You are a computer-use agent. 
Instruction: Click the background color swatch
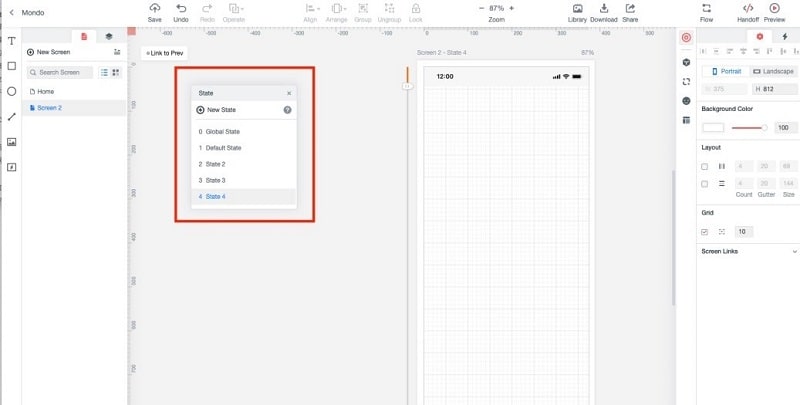(x=713, y=128)
